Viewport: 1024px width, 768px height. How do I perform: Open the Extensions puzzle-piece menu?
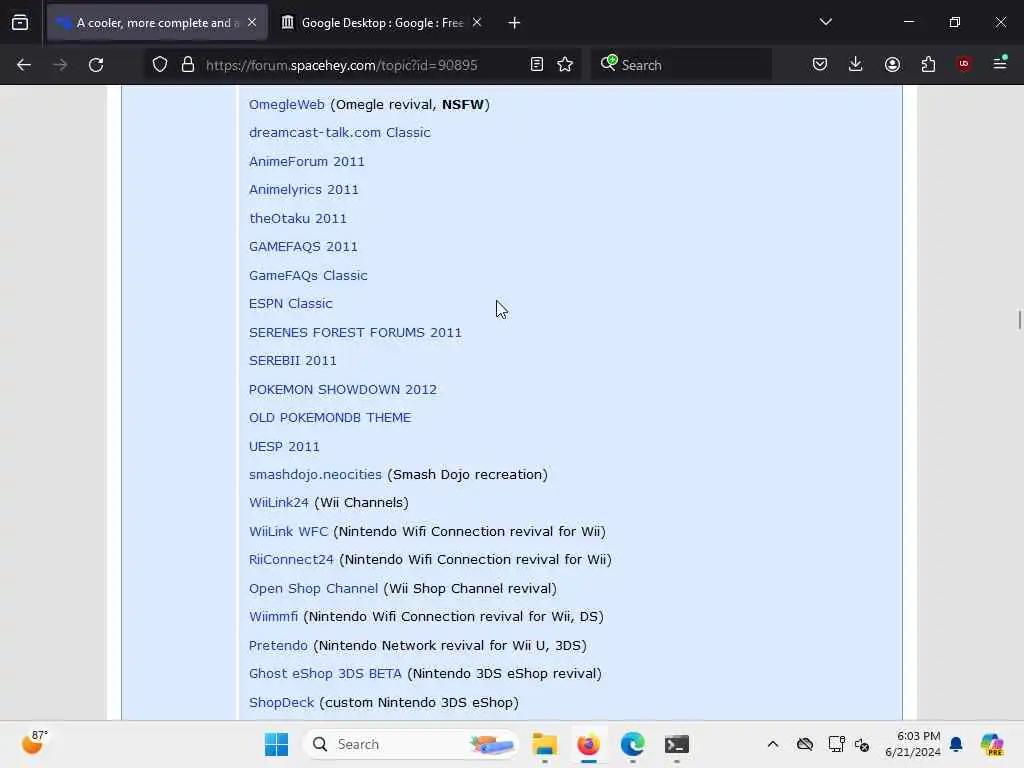(928, 65)
